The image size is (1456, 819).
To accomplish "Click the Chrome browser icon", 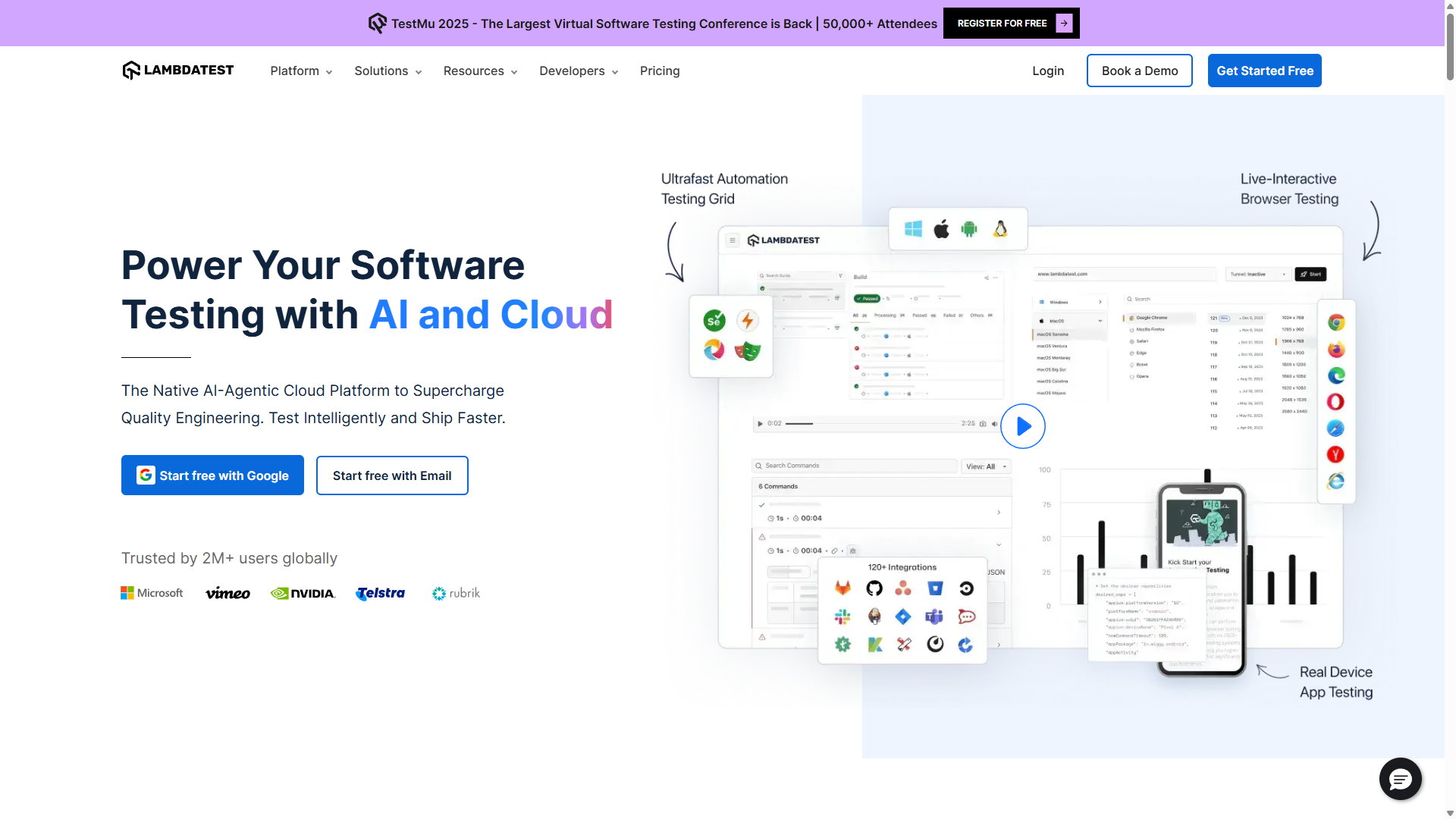I will (x=1336, y=322).
